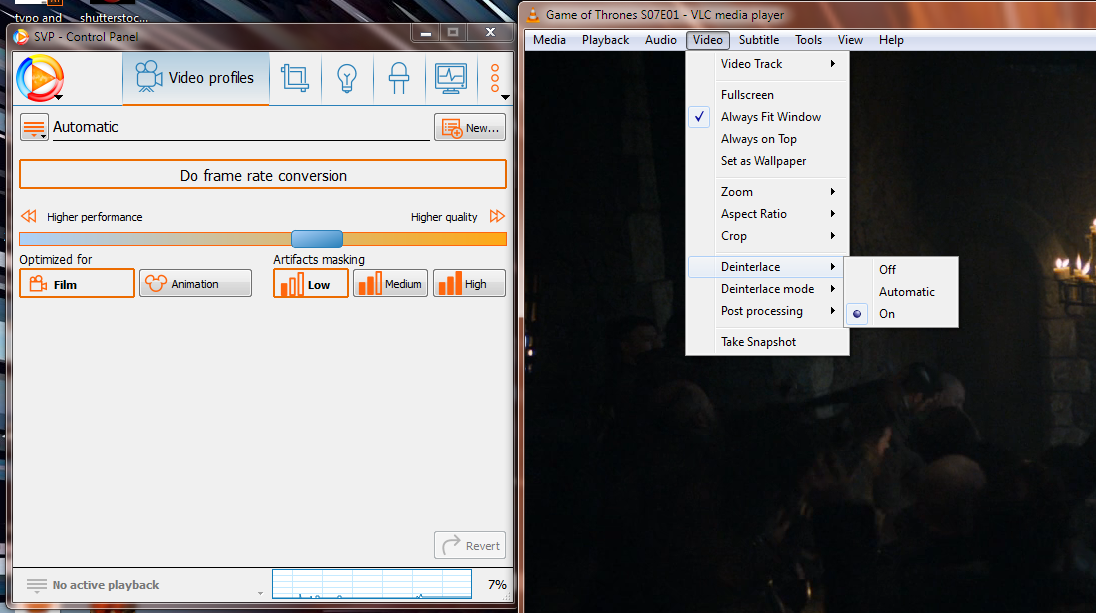Click the SVP logo main menu icon
The height and width of the screenshot is (613, 1096).
point(40,77)
